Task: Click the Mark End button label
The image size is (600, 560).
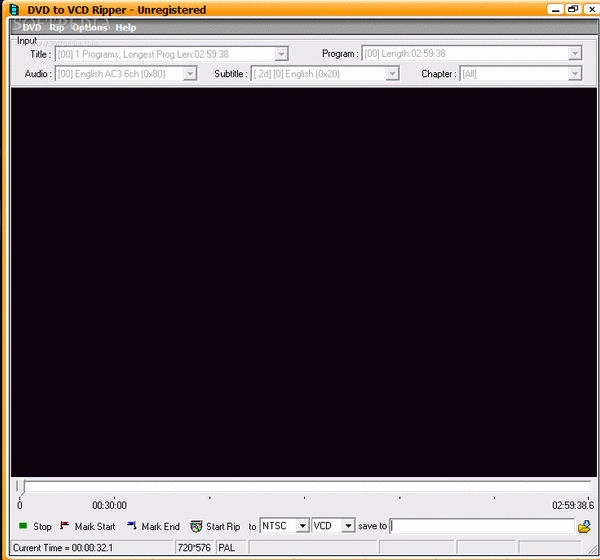Action: [161, 527]
